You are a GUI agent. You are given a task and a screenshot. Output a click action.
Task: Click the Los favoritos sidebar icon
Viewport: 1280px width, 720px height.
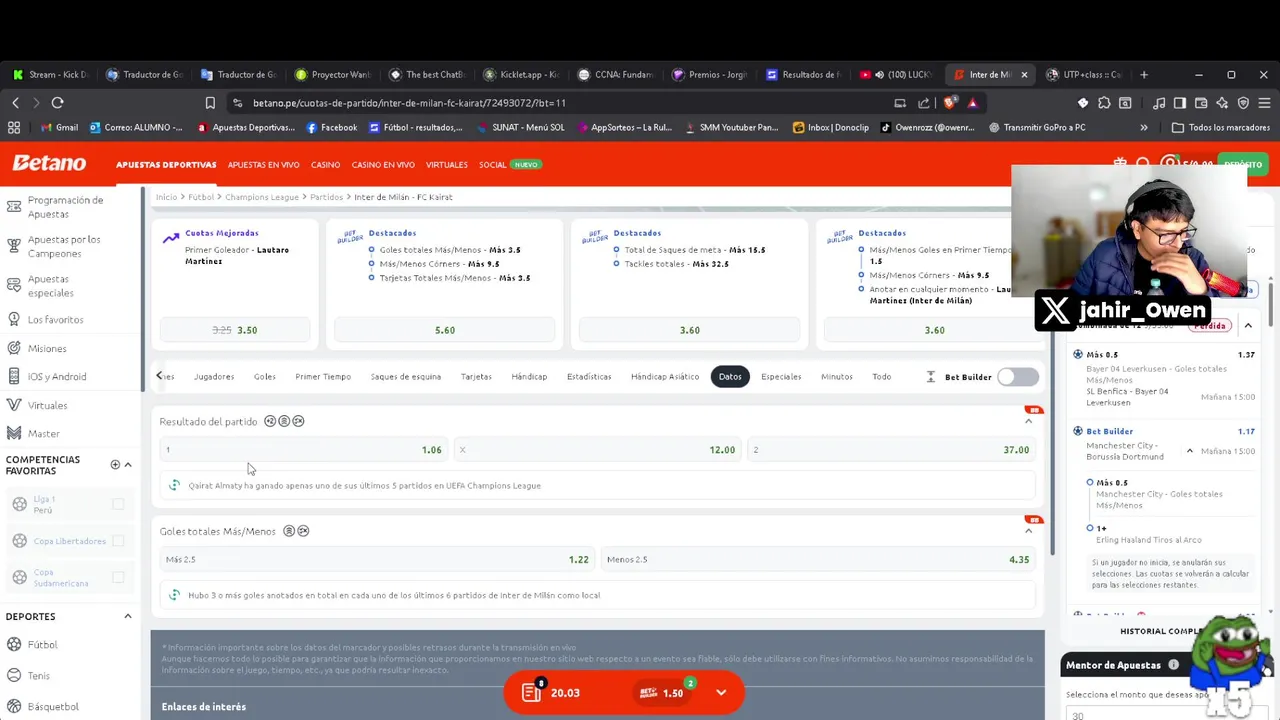coord(14,319)
